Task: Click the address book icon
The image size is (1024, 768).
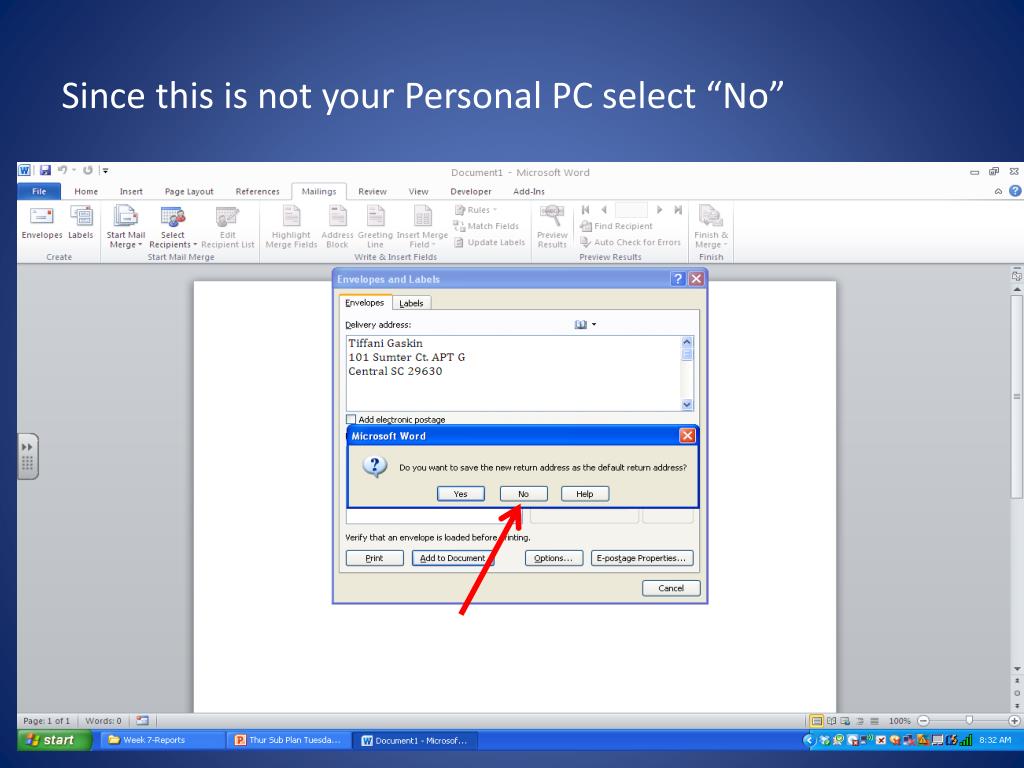Action: point(581,325)
